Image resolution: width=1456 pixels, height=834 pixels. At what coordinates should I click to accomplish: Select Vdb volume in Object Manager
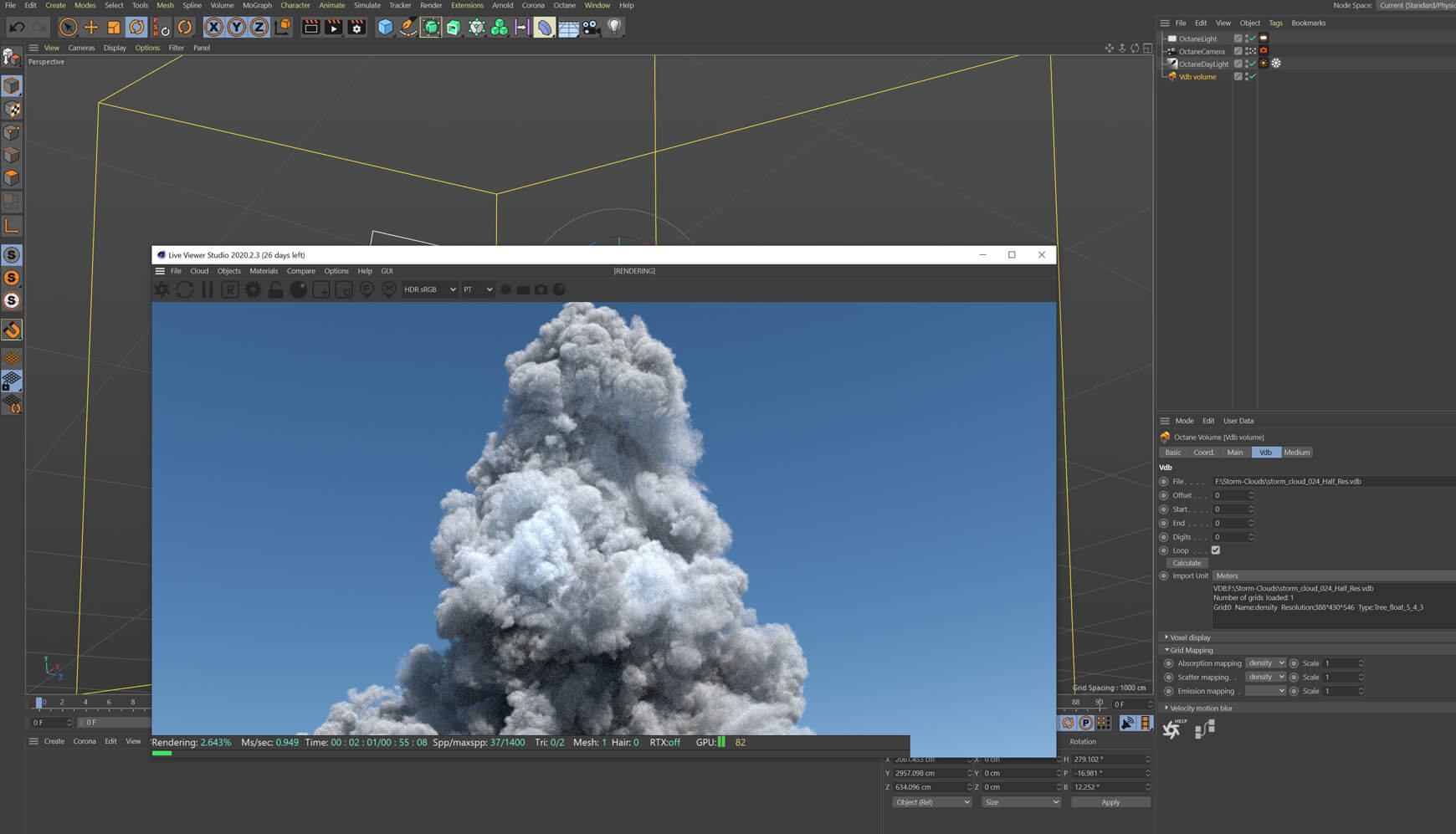pos(1197,77)
